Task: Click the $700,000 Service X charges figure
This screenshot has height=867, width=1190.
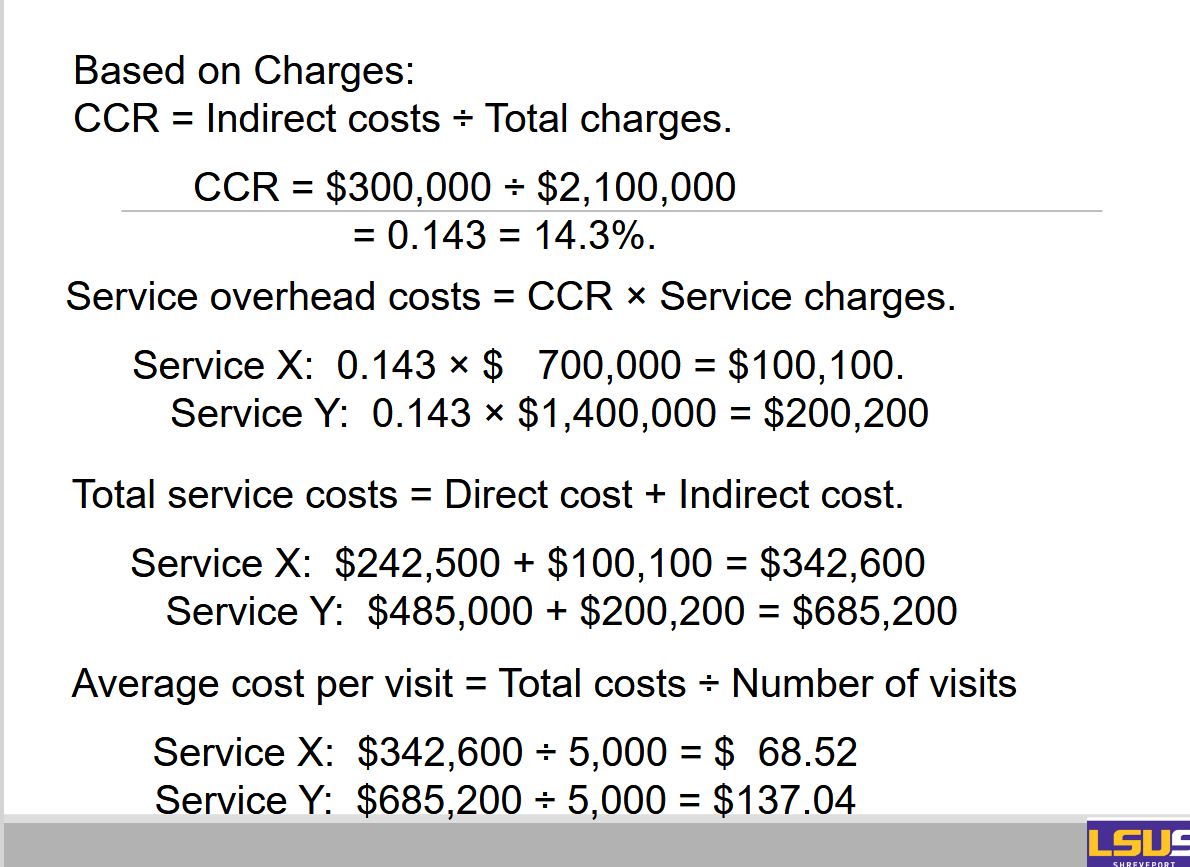Action: point(608,366)
